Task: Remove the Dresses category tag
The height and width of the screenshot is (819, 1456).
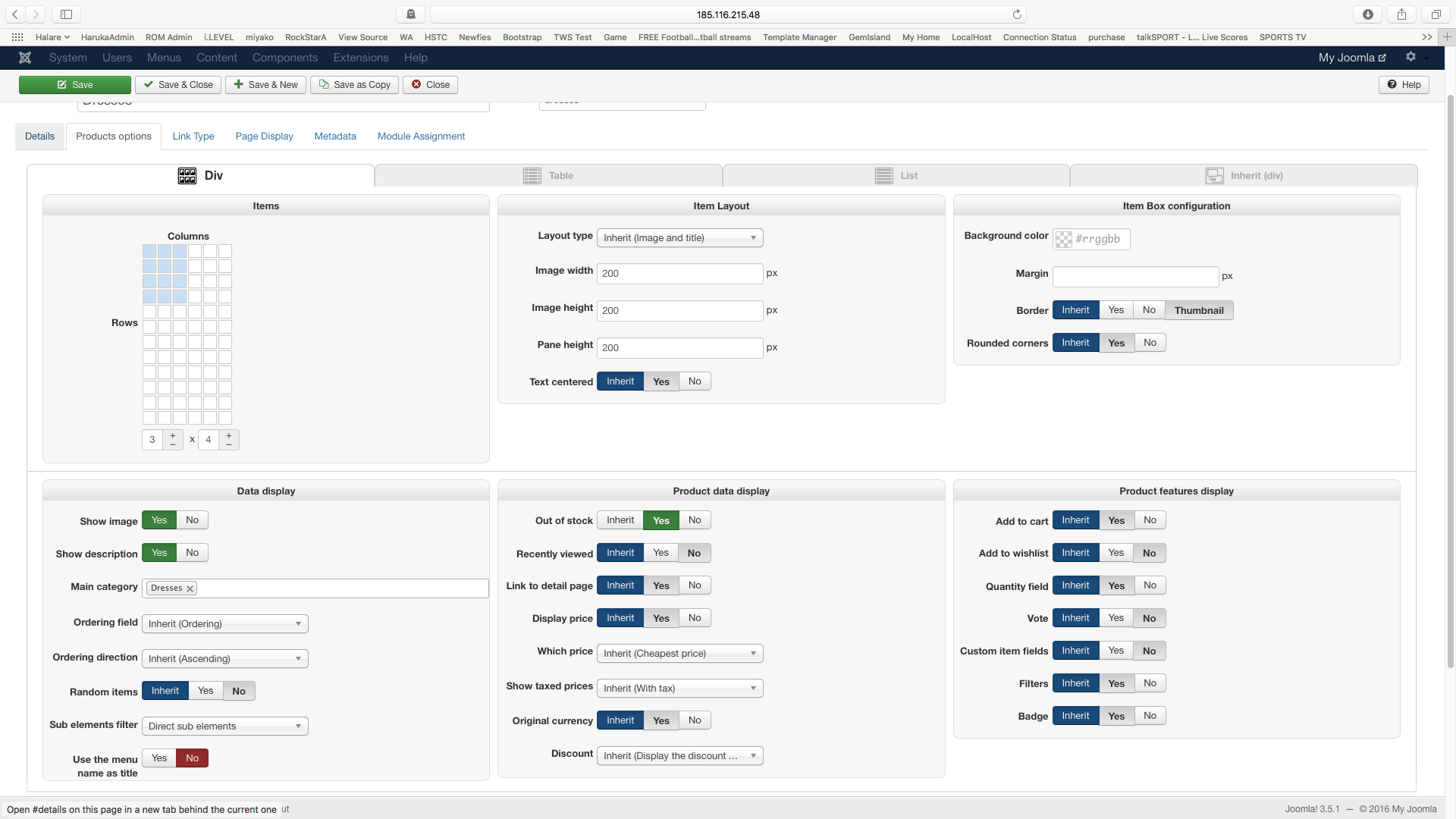Action: tap(190, 588)
